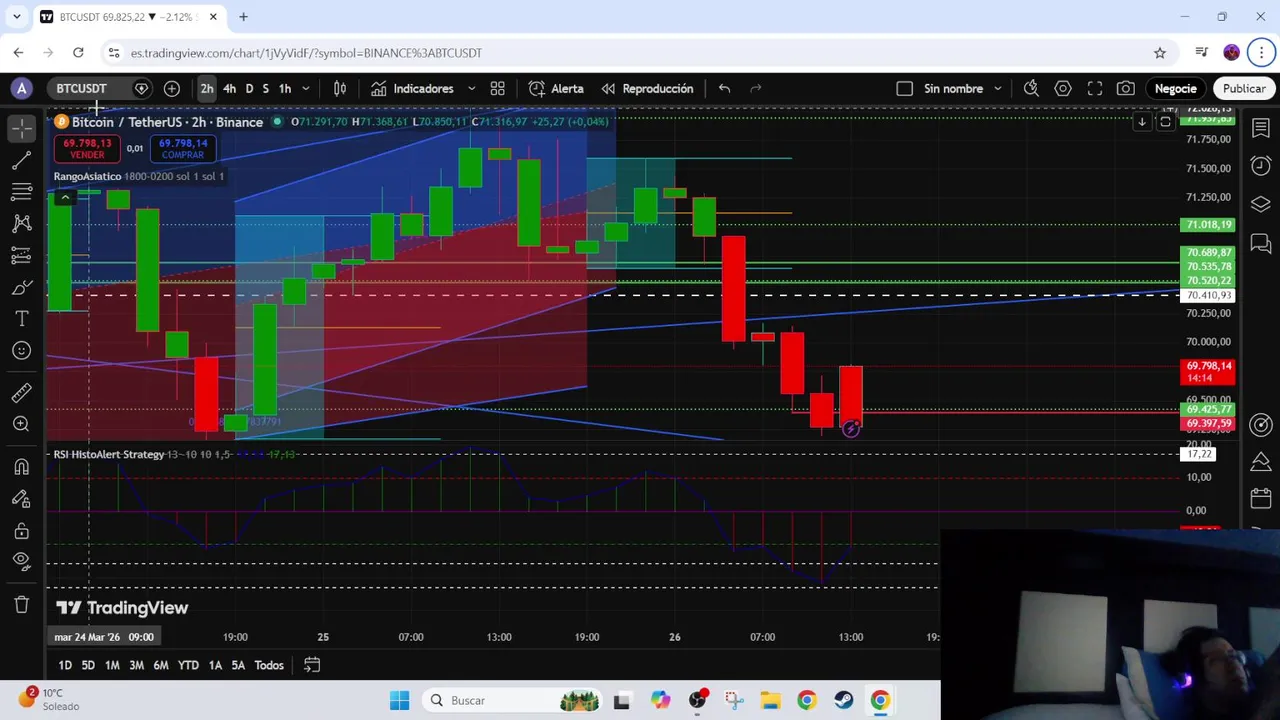The image size is (1280, 720).
Task: Select the brush drawing tool
Action: point(22,288)
